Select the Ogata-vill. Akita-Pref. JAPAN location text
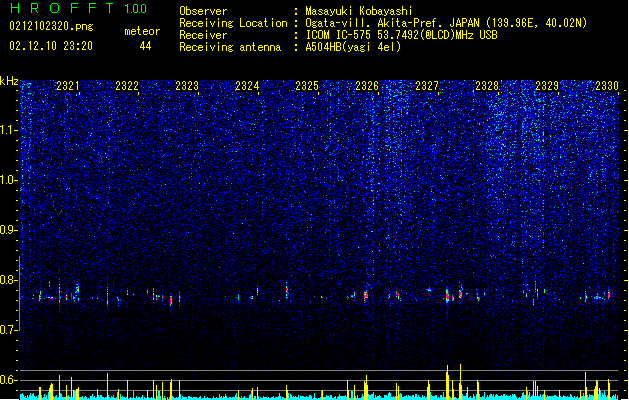 [x=446, y=23]
